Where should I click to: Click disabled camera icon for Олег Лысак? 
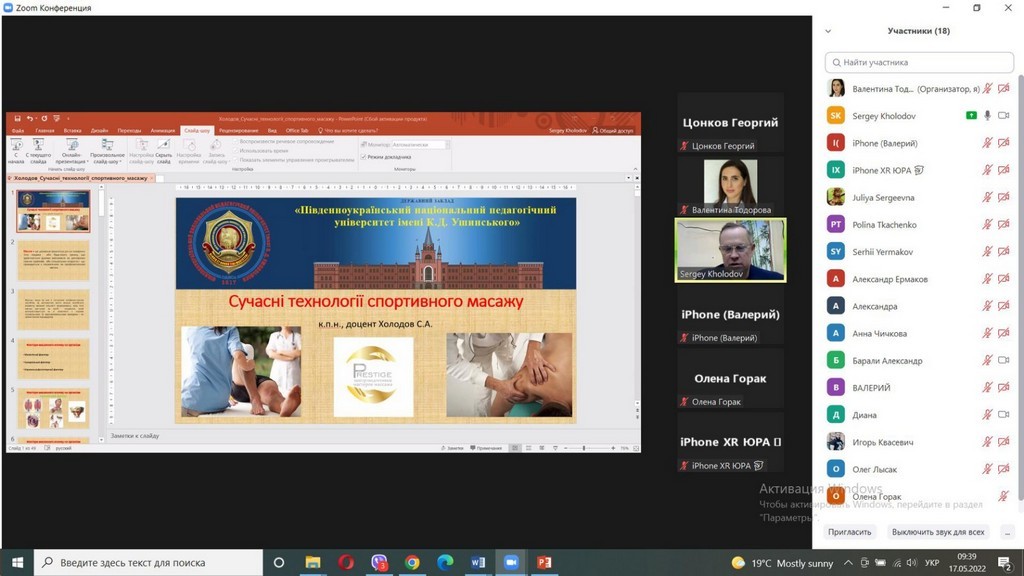(x=1004, y=469)
